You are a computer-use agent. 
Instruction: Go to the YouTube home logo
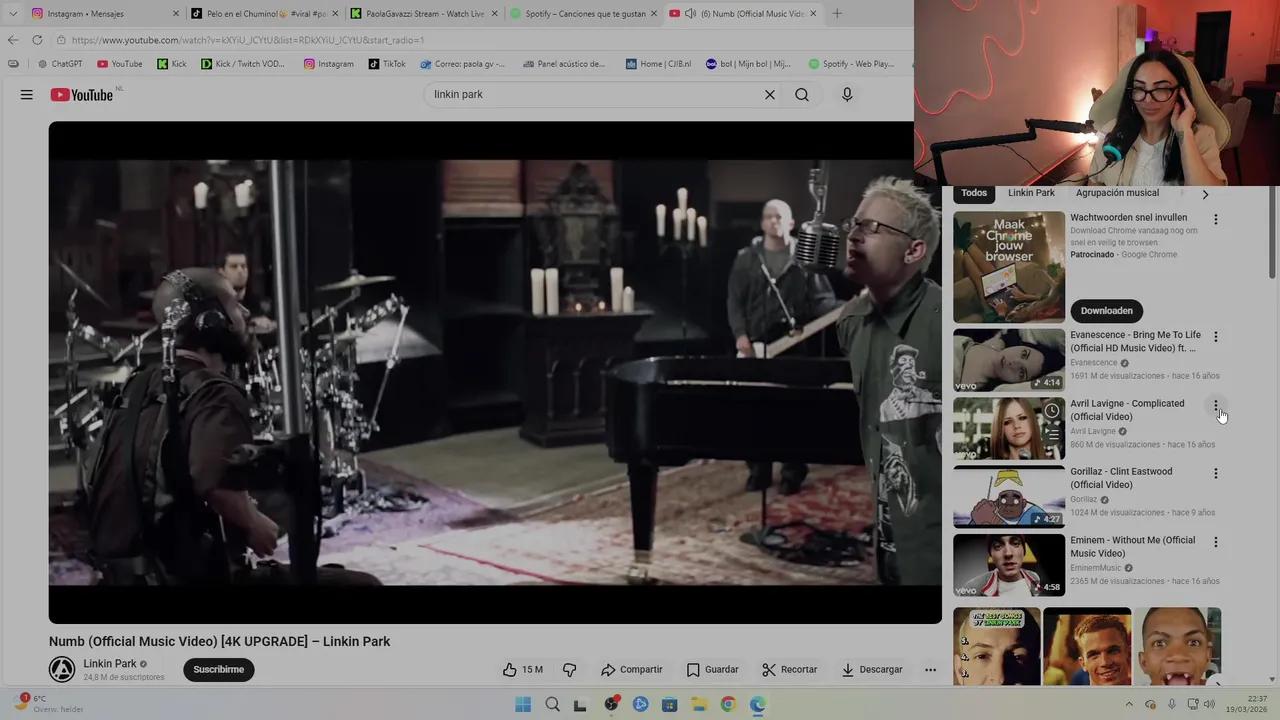[x=82, y=95]
